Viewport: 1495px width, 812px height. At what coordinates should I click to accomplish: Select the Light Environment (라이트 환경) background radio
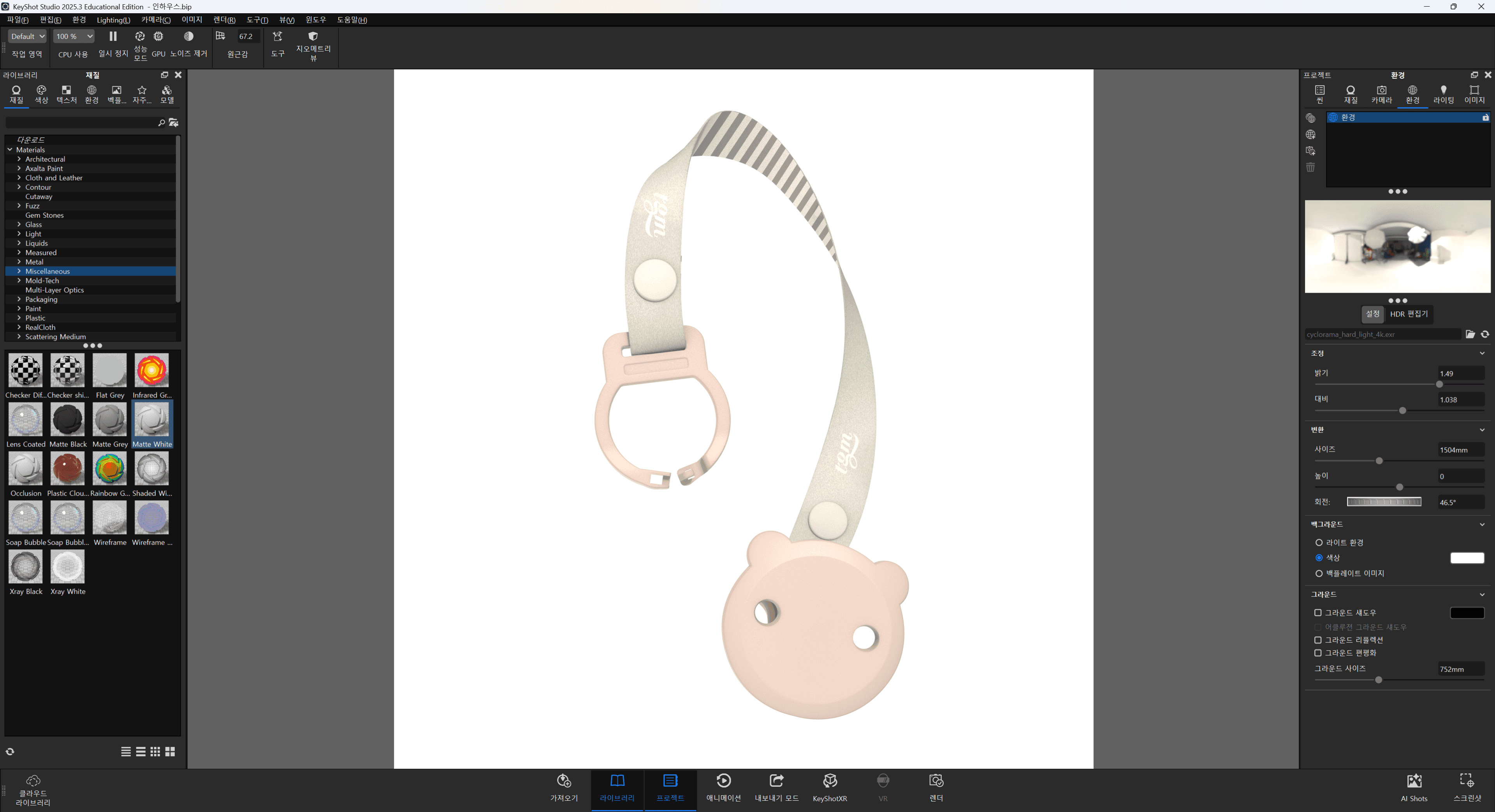coord(1319,543)
